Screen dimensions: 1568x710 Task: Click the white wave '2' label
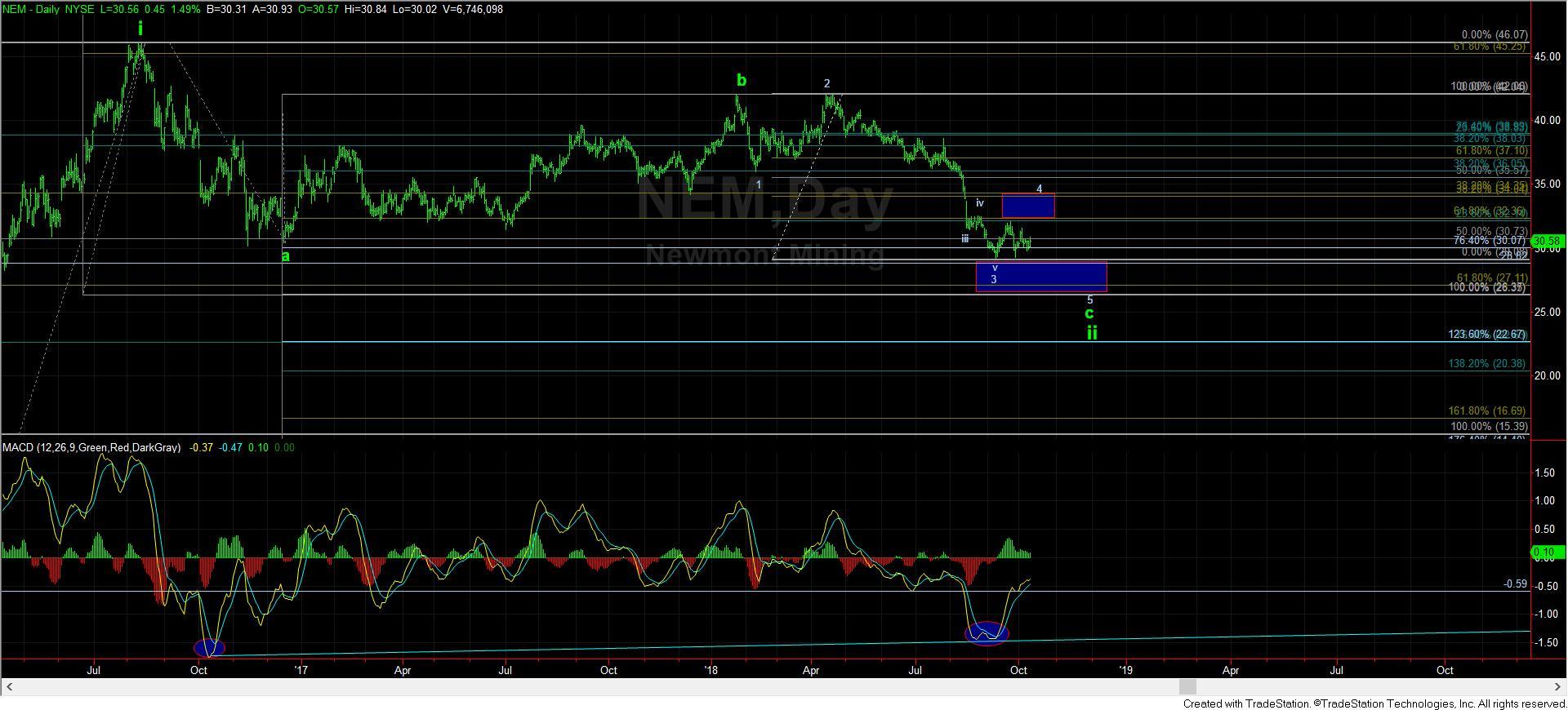[827, 83]
